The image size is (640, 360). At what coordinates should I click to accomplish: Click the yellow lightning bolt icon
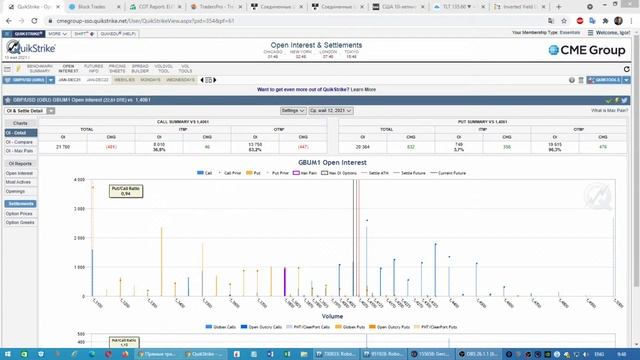click(x=18, y=69)
